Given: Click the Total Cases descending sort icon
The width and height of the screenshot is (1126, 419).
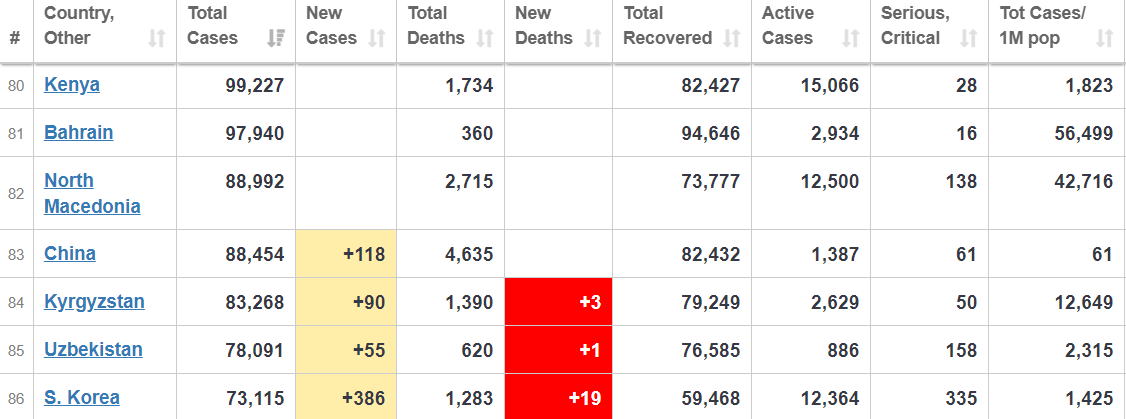Looking at the screenshot, I should click(x=276, y=39).
